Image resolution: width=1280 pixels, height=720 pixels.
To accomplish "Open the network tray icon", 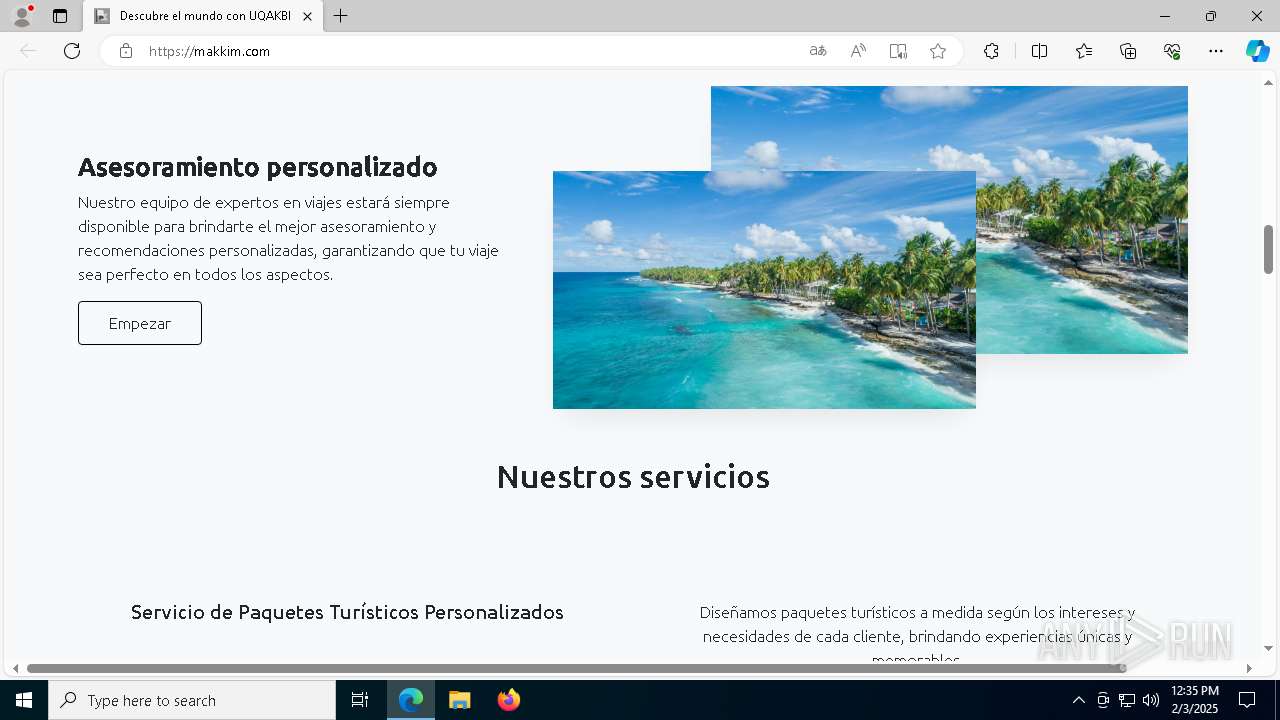I will (1127, 700).
